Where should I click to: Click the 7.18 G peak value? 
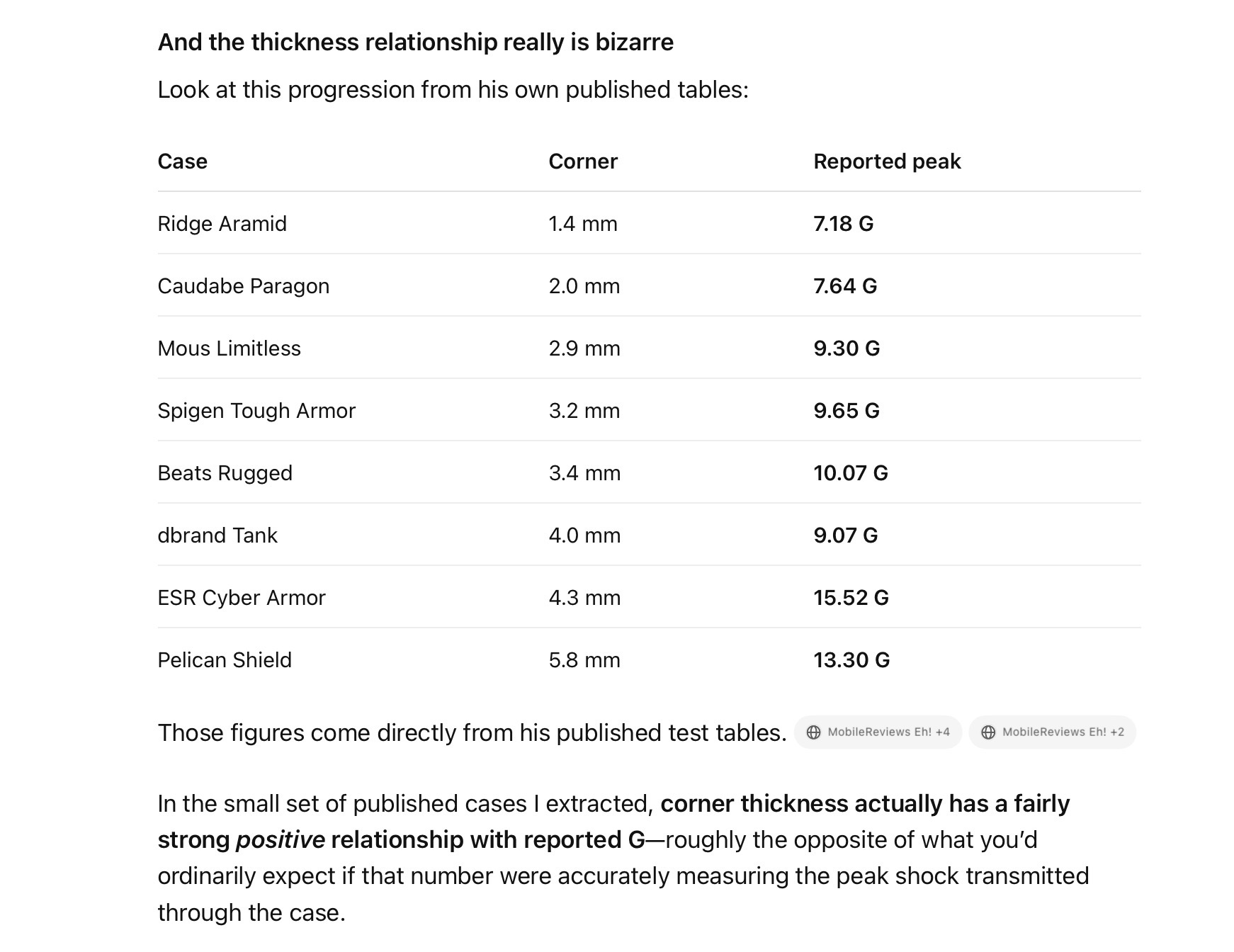point(844,224)
